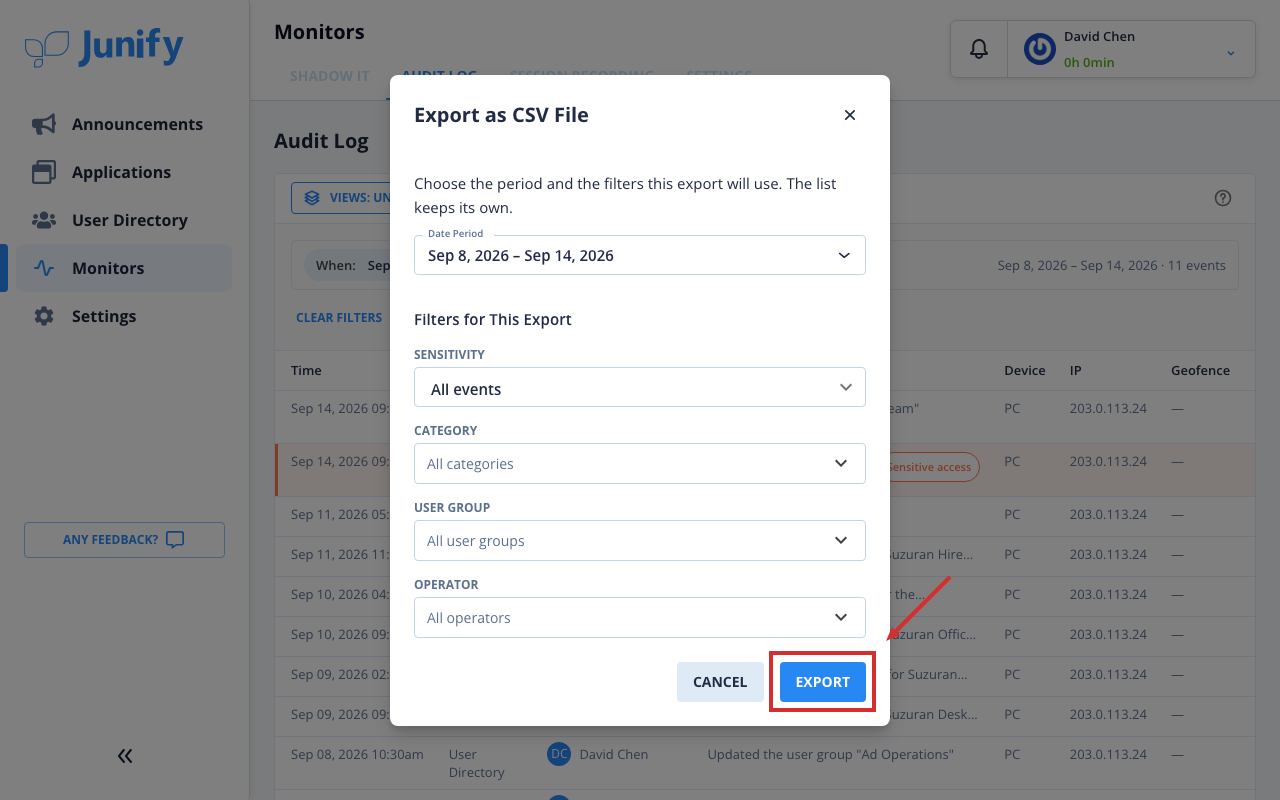
Task: Open Applications in sidebar
Action: 124,172
